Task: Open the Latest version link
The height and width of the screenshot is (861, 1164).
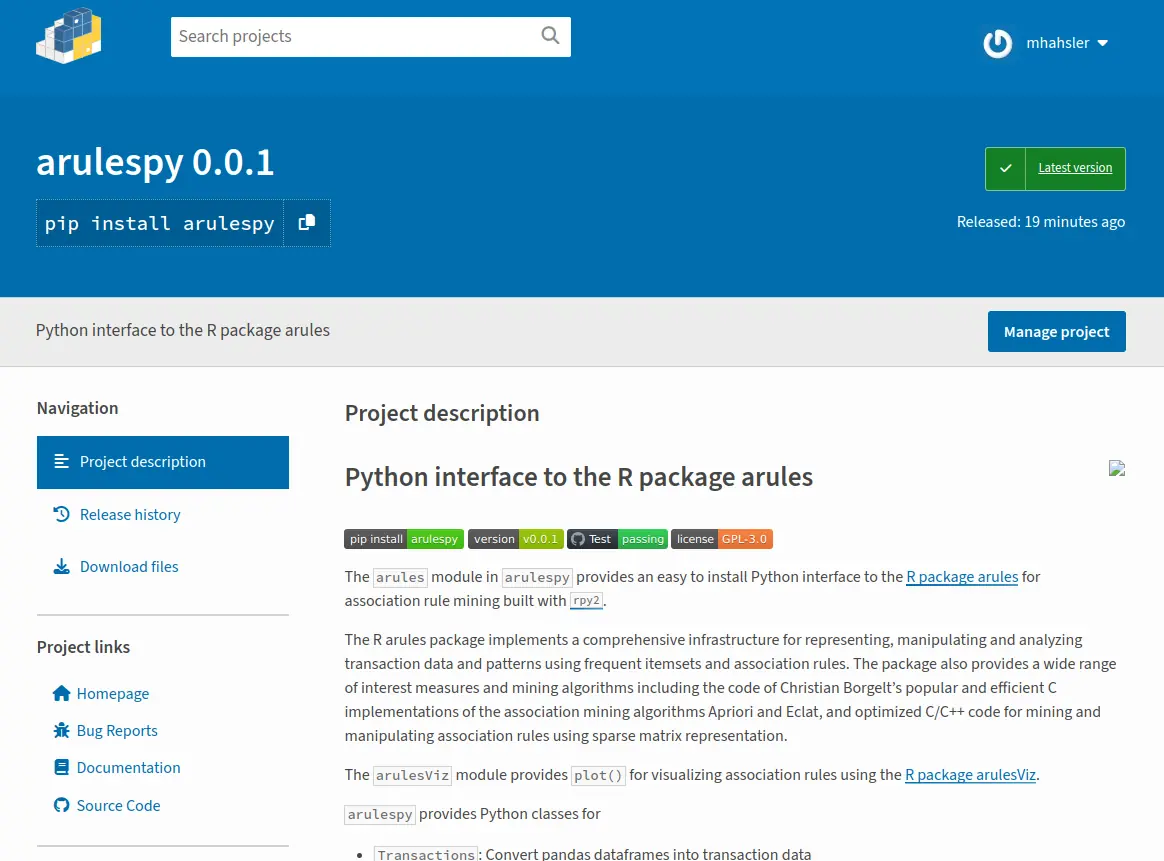Action: pyautogui.click(x=1075, y=168)
